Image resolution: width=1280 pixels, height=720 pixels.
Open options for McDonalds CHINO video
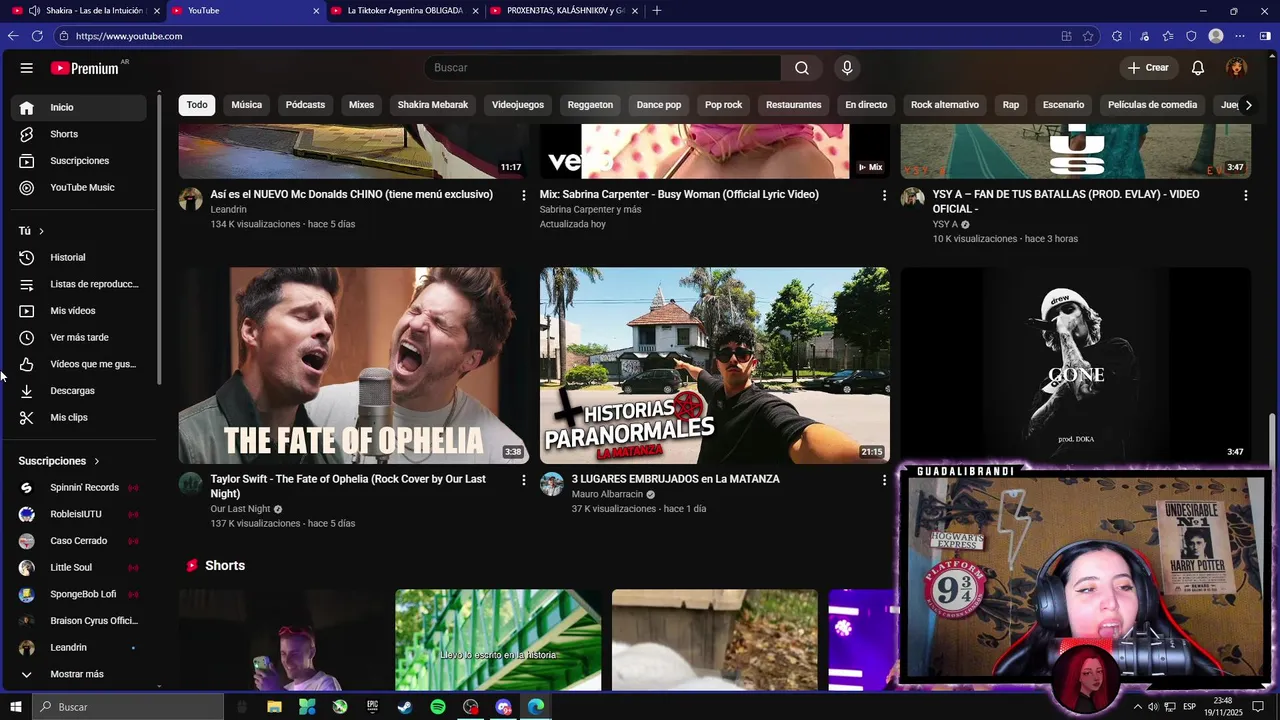tap(523, 196)
